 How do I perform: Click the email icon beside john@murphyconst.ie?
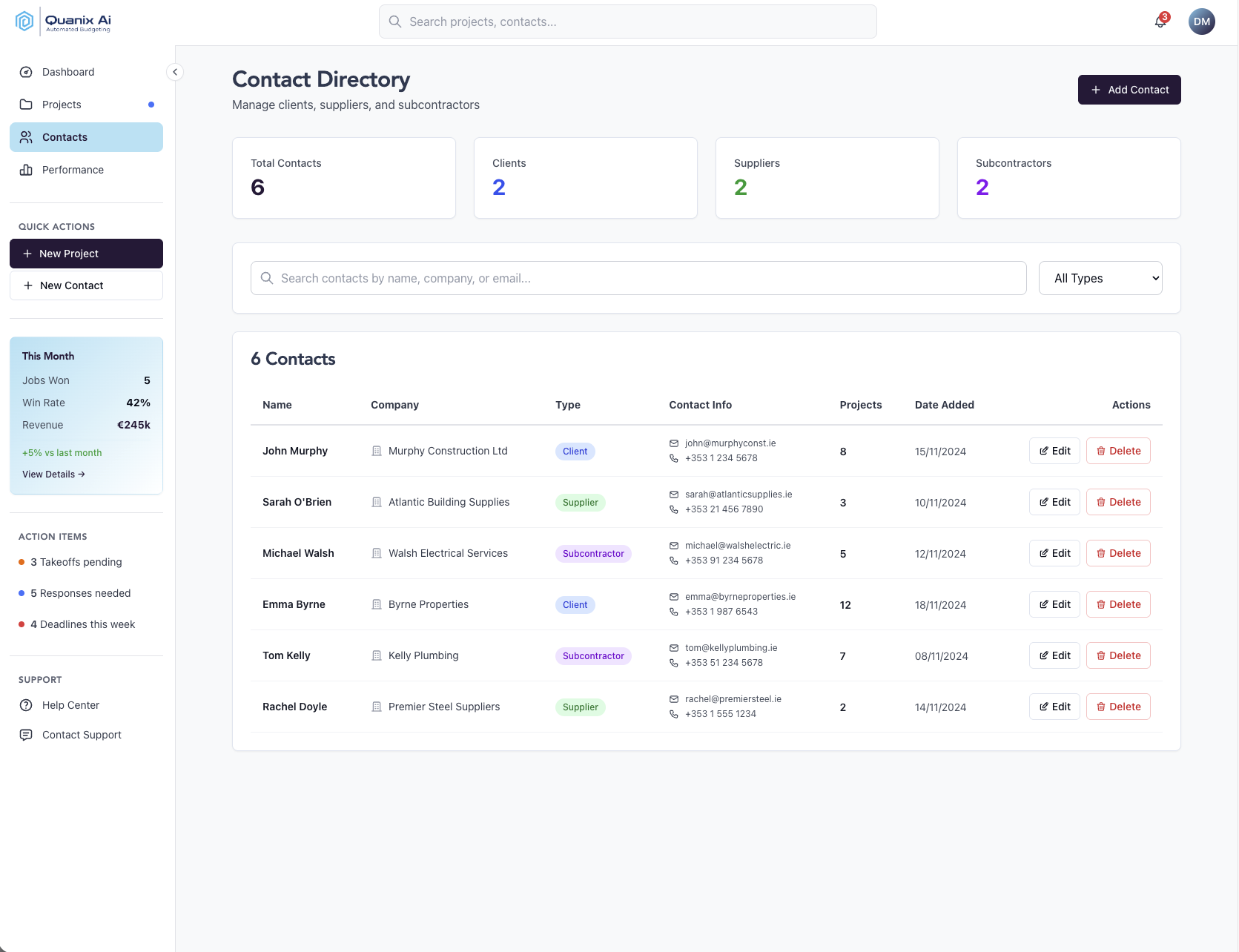(x=674, y=443)
